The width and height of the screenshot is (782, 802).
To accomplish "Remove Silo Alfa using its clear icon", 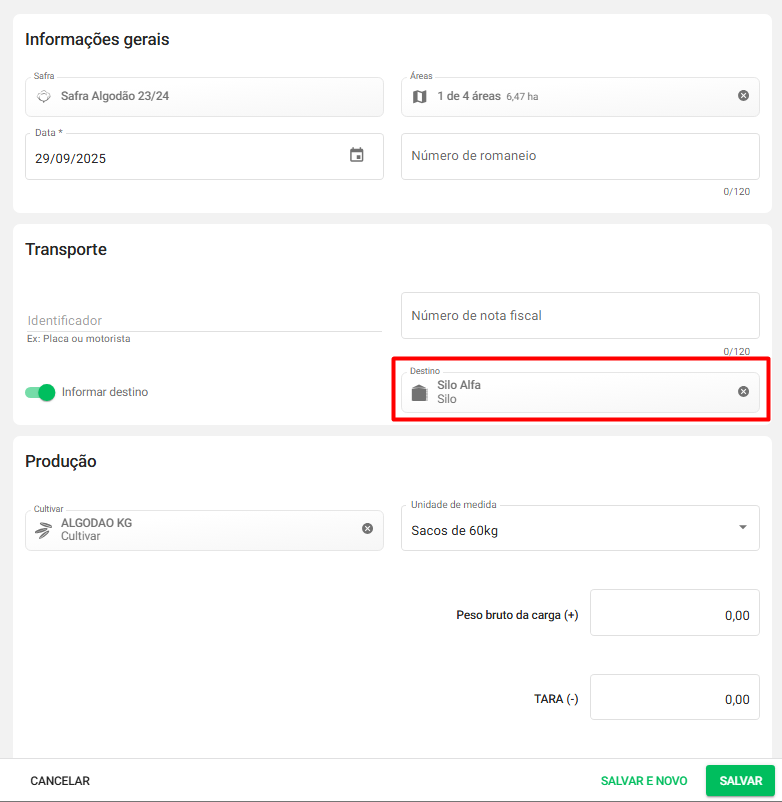I will pyautogui.click(x=743, y=391).
